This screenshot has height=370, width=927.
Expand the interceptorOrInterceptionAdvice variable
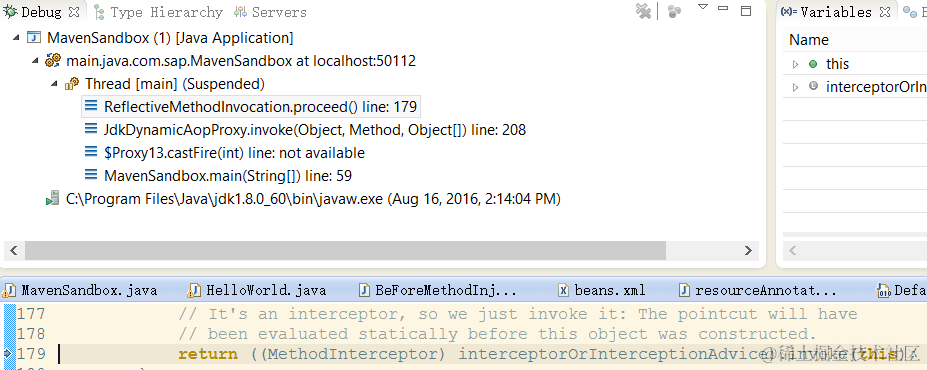click(795, 87)
